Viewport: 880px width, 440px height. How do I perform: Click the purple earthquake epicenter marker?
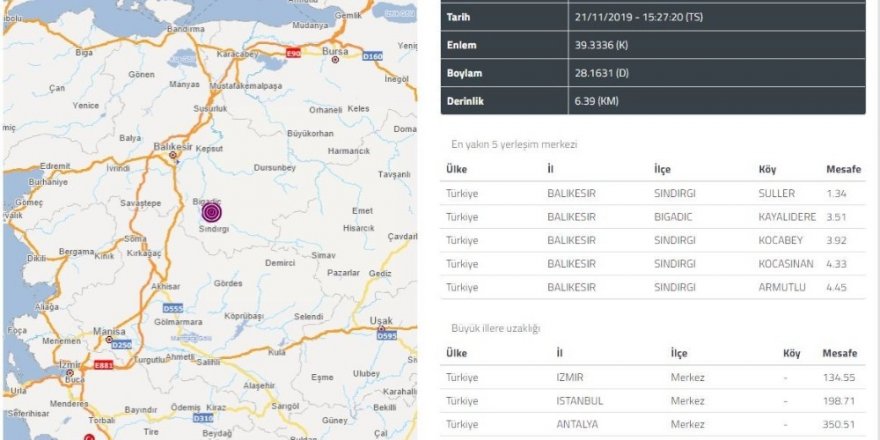pos(211,212)
